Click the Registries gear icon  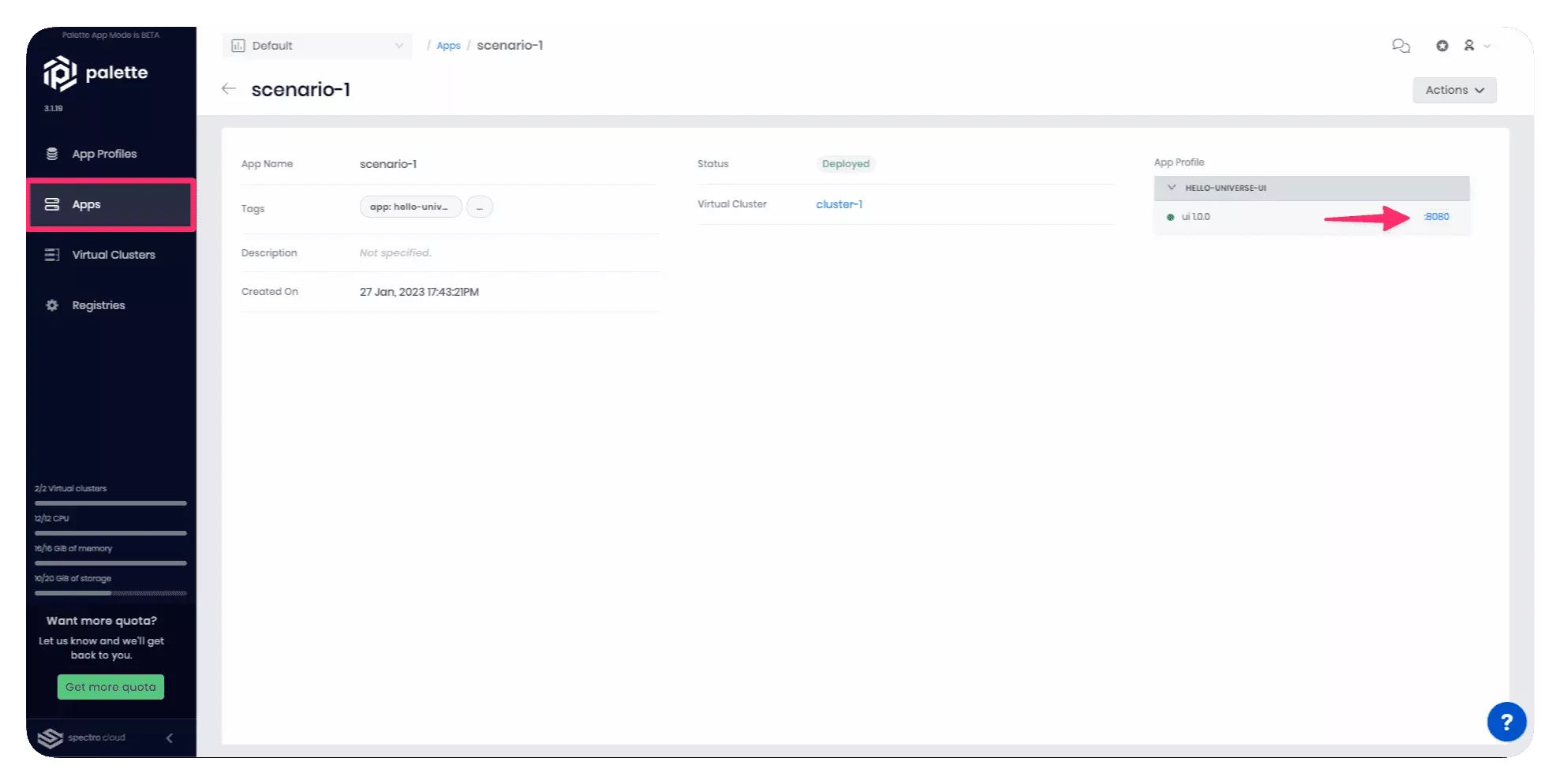click(52, 305)
